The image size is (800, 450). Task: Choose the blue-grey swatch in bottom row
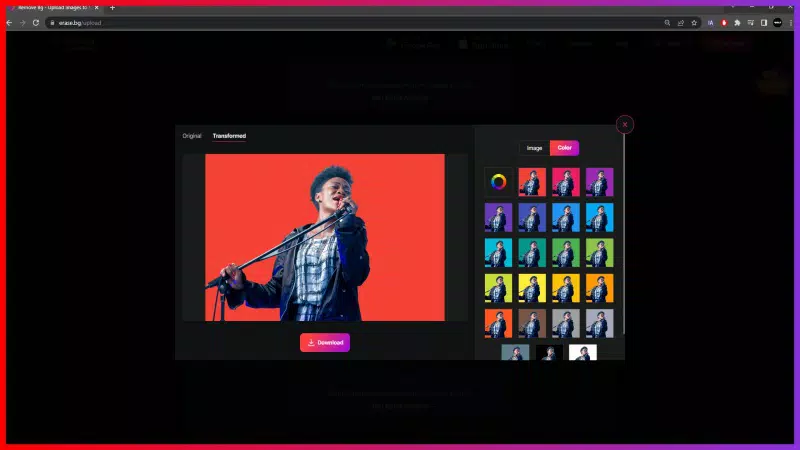pos(515,353)
